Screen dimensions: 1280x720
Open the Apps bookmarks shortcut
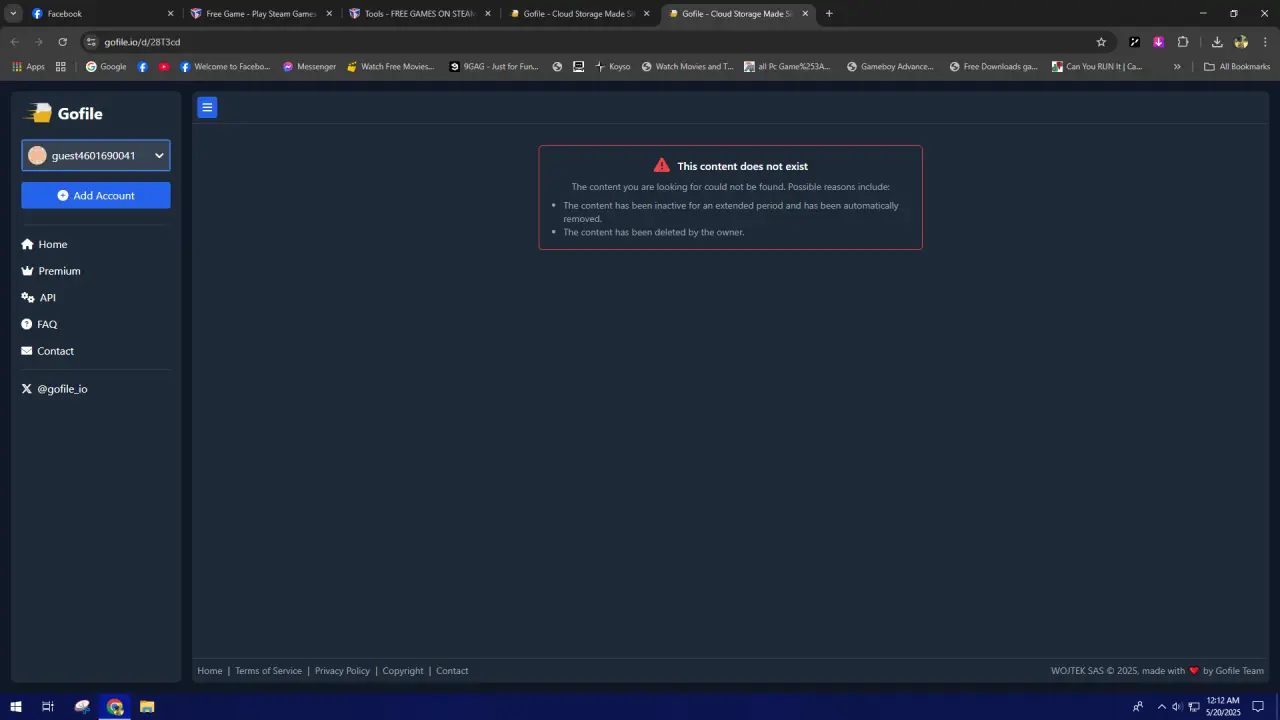click(x=28, y=67)
